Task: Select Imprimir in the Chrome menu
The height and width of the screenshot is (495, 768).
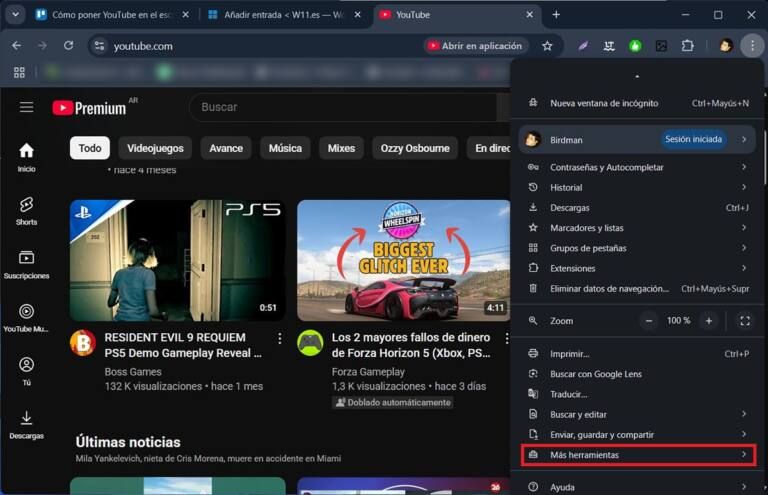Action: pos(637,354)
